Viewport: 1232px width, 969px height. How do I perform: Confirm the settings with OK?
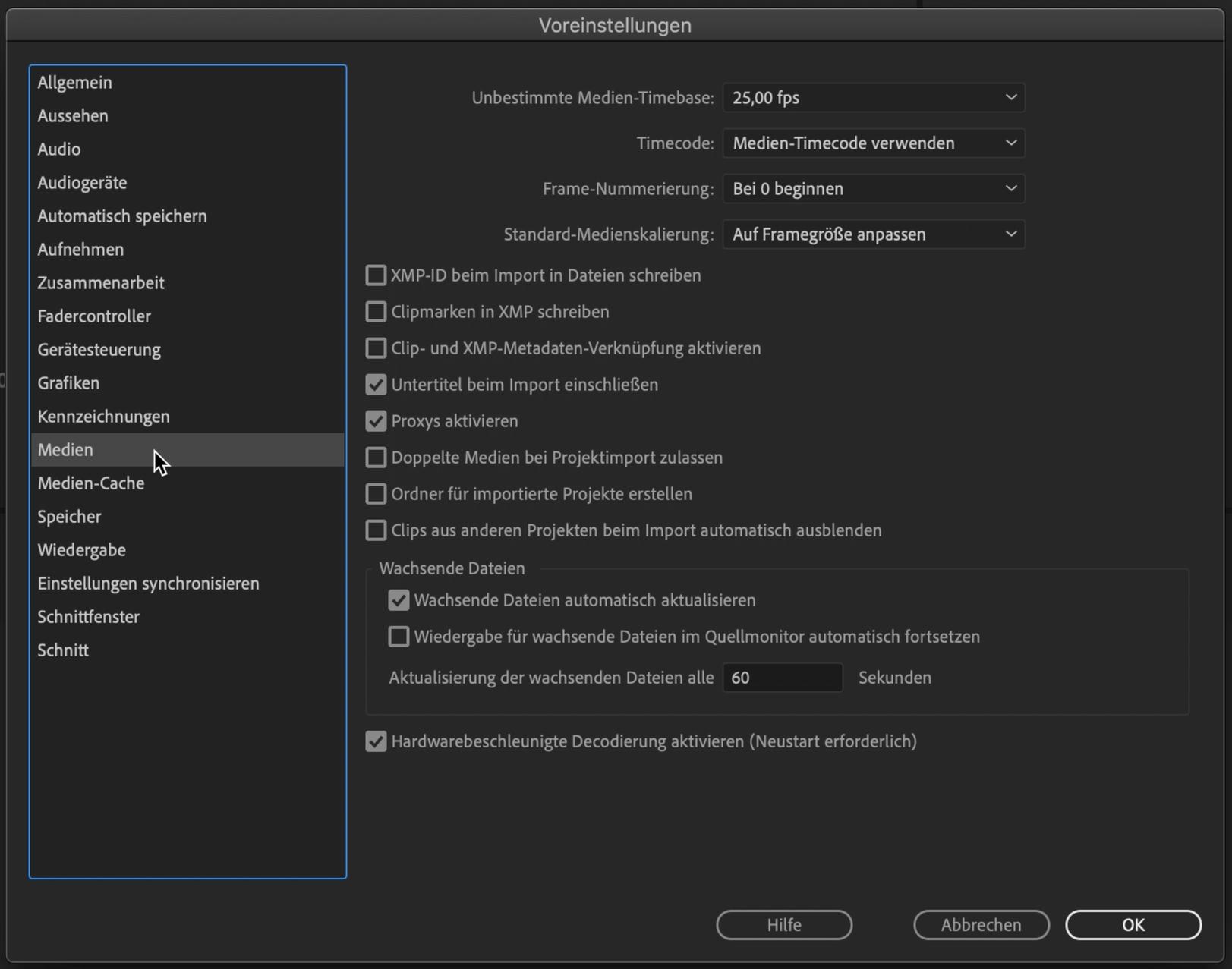click(x=1133, y=925)
